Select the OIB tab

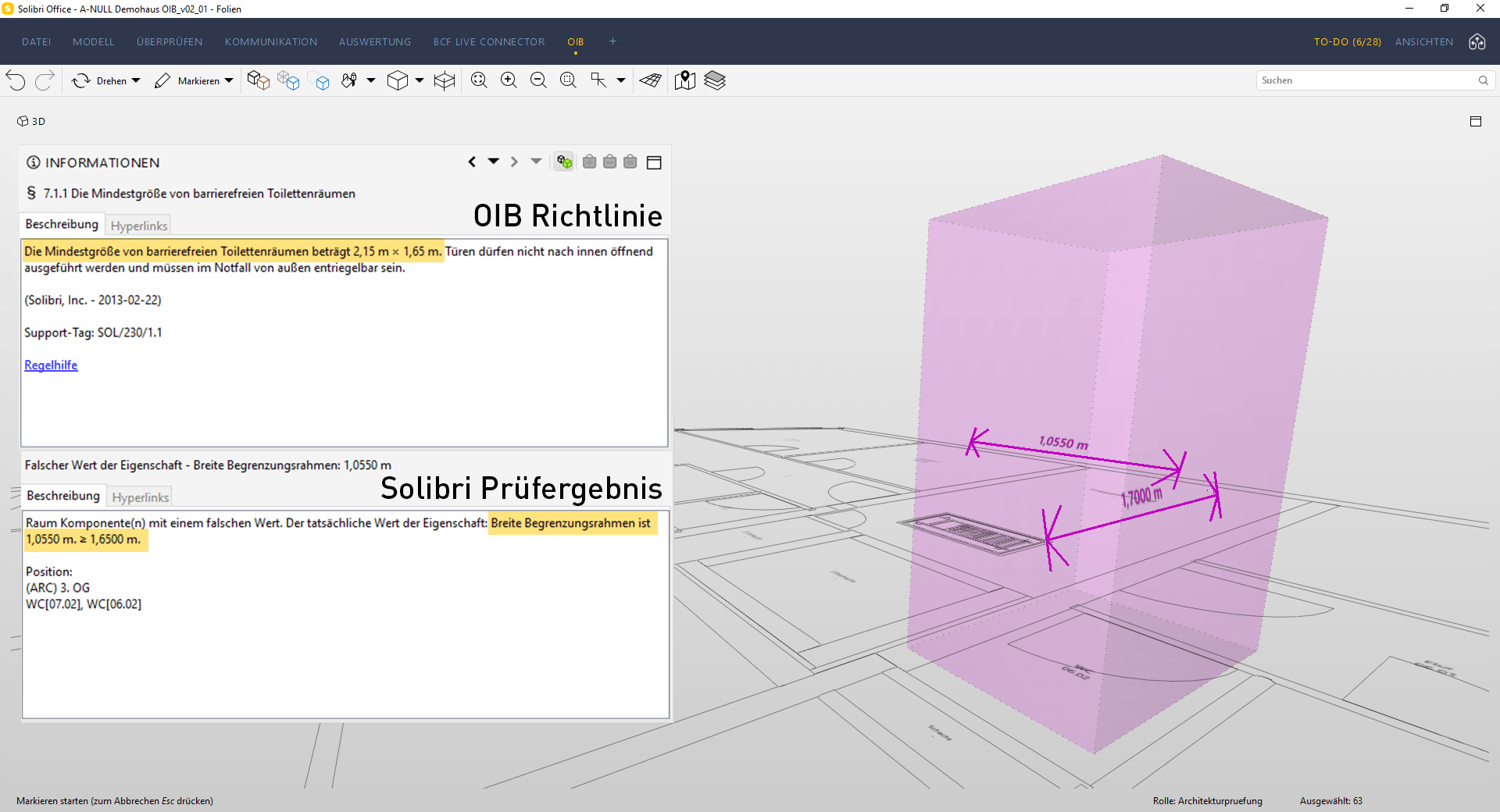click(576, 42)
